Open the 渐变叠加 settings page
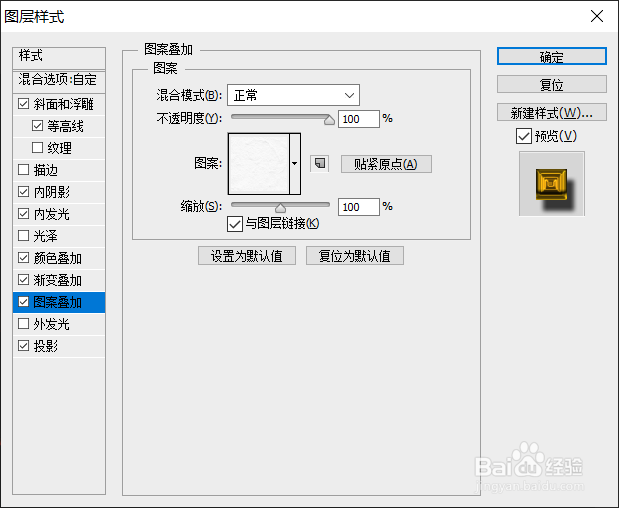This screenshot has height=508, width=619. pyautogui.click(x=58, y=280)
